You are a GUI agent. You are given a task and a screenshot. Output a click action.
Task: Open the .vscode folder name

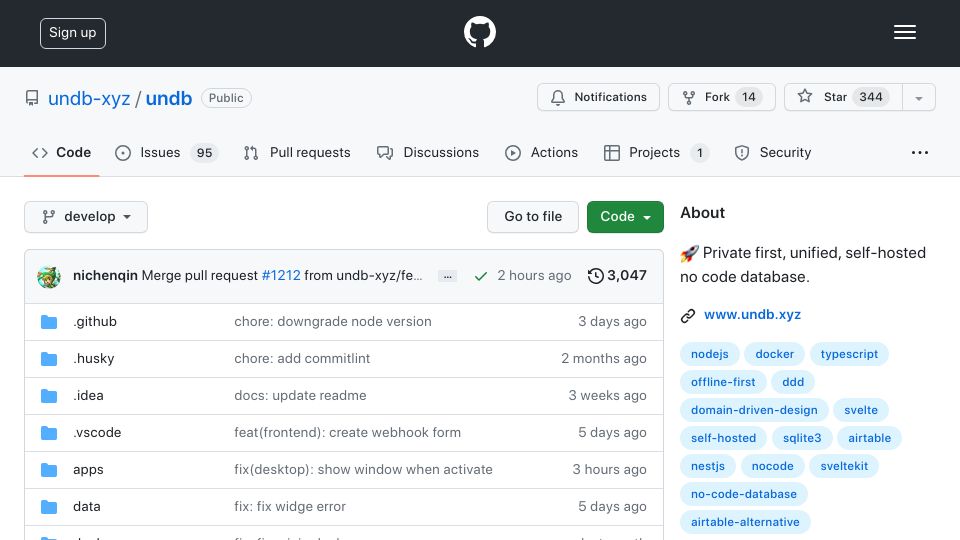tap(97, 433)
